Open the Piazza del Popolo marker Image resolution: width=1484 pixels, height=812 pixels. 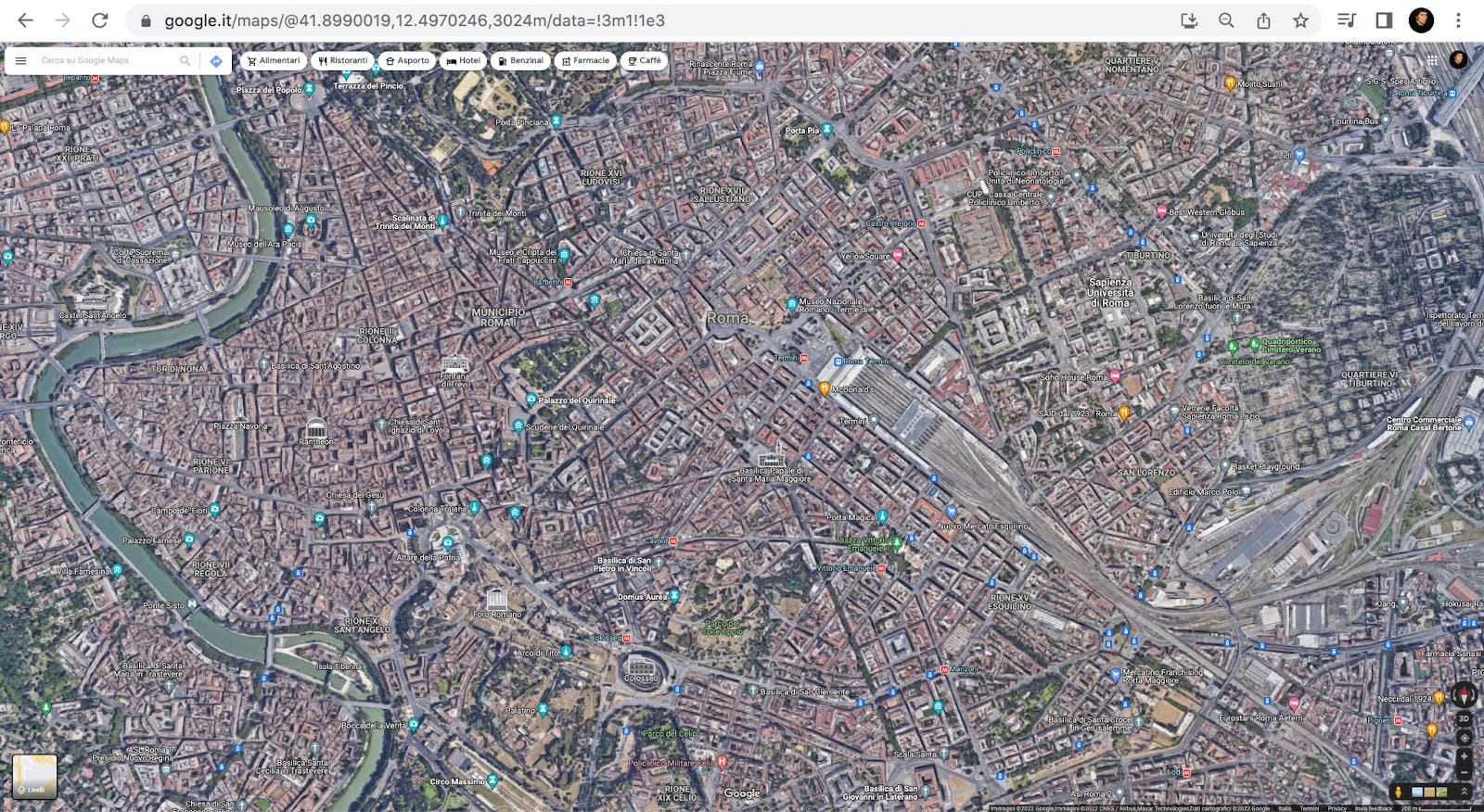click(310, 89)
